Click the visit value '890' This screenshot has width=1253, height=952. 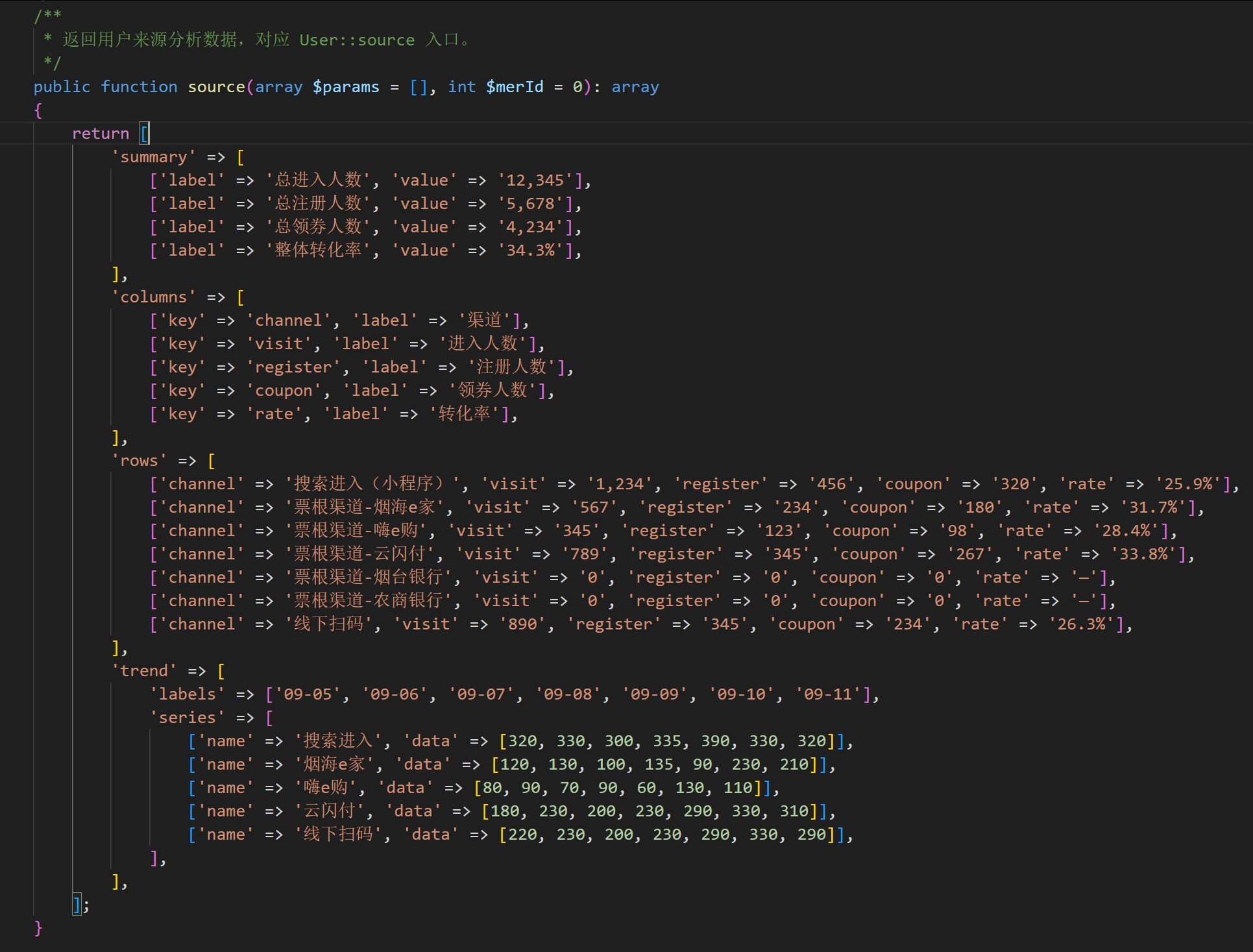(x=522, y=624)
